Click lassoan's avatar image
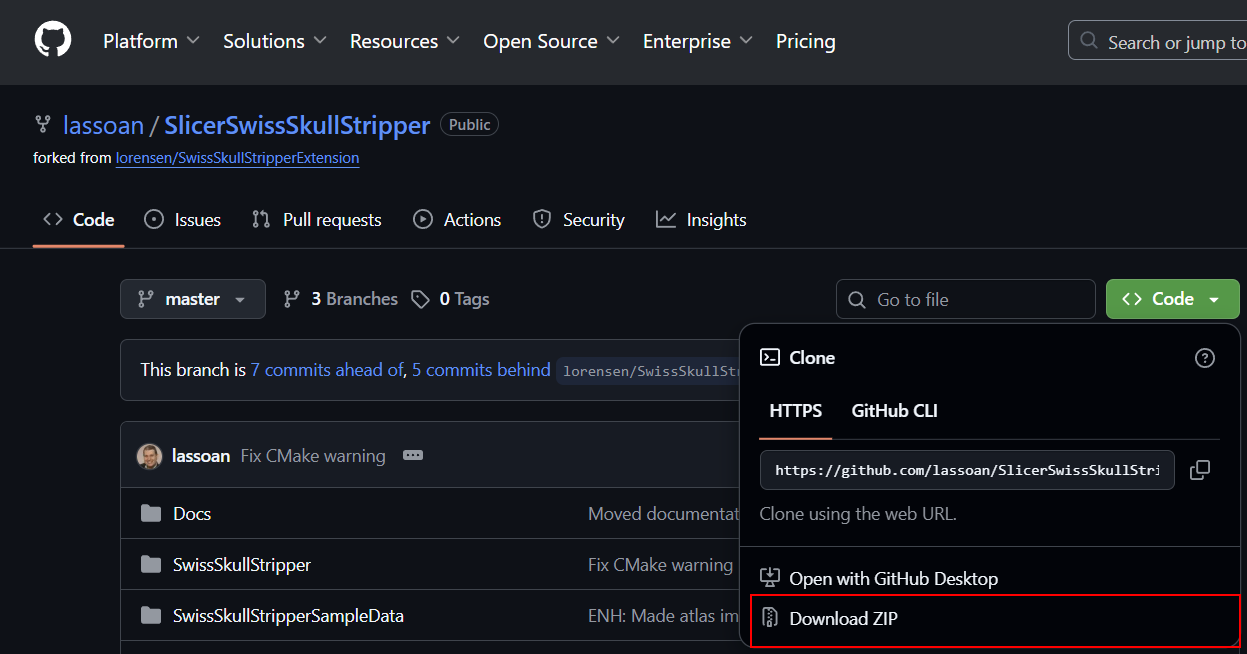This screenshot has width=1247, height=654. 149,456
